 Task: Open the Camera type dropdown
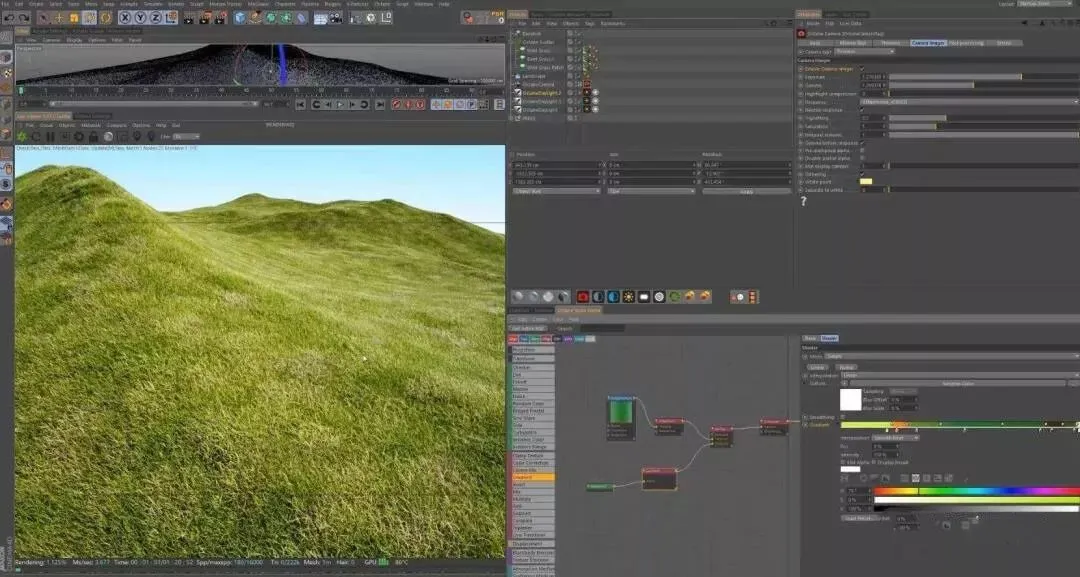[x=864, y=51]
